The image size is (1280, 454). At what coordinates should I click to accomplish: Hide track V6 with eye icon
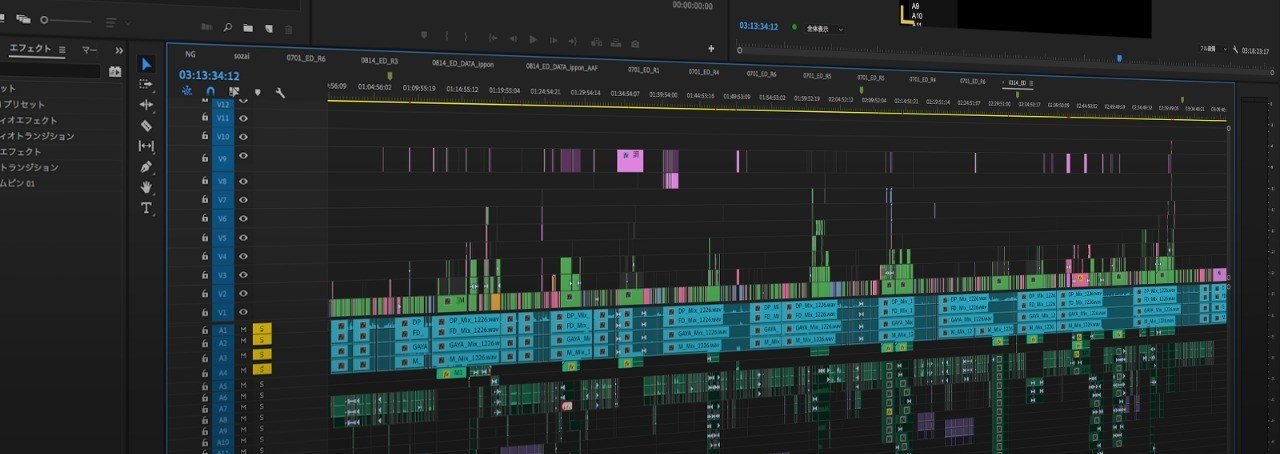click(243, 218)
